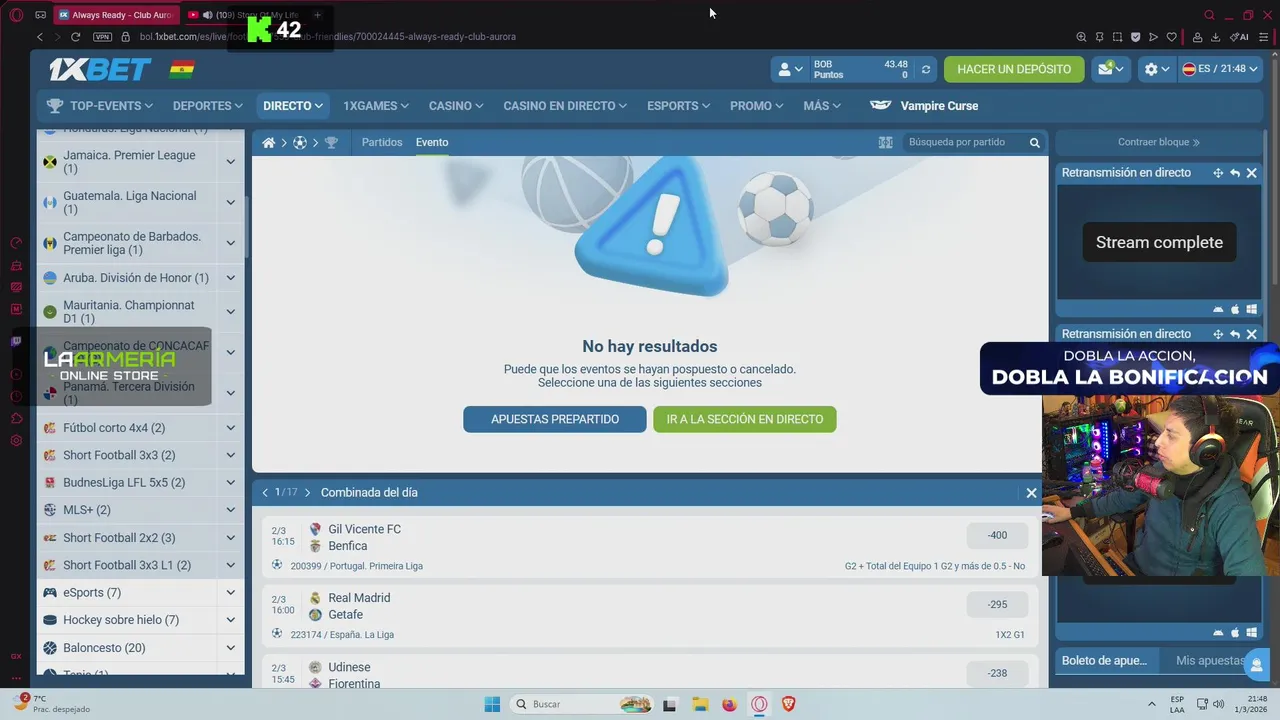Switch to the Story Of My Life tab
This screenshot has height=720, width=1280.
tap(245, 15)
